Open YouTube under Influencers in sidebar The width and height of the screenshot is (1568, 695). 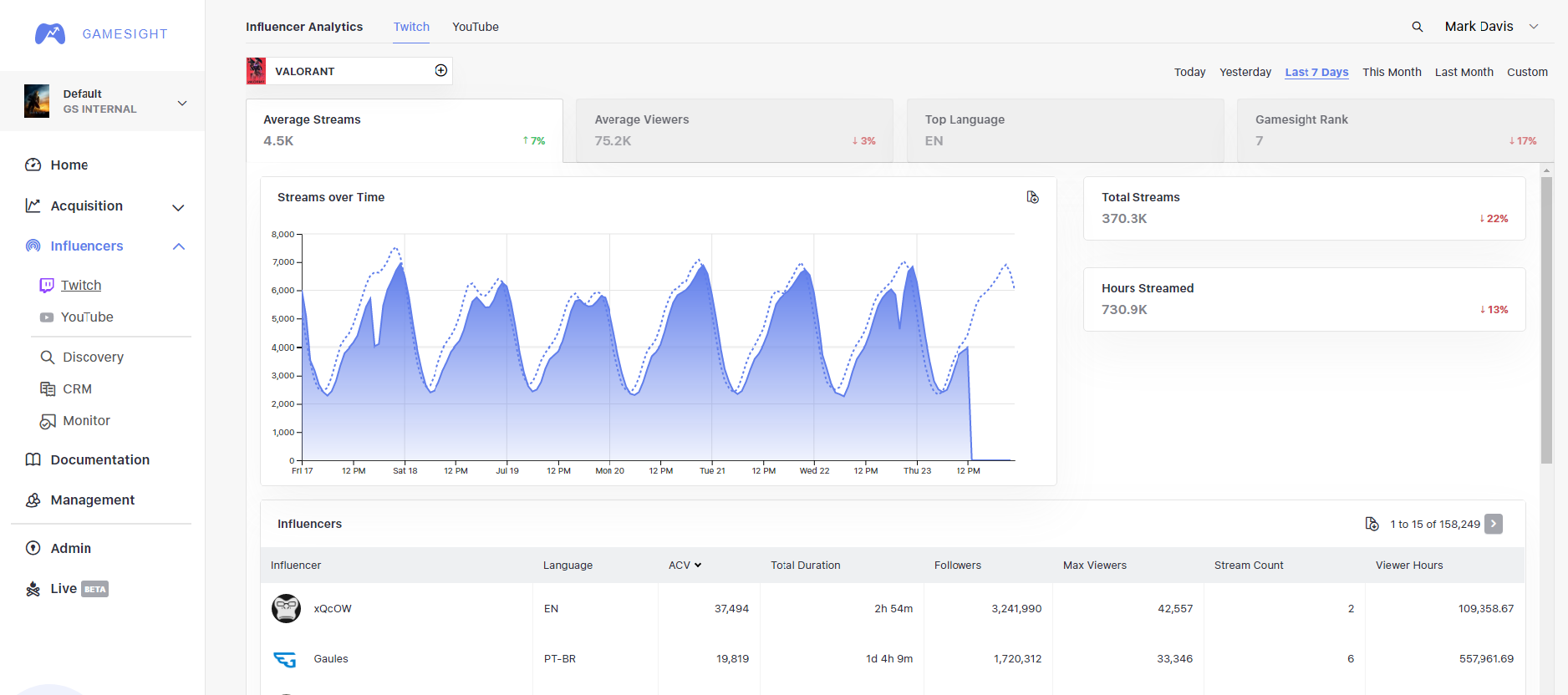(87, 317)
